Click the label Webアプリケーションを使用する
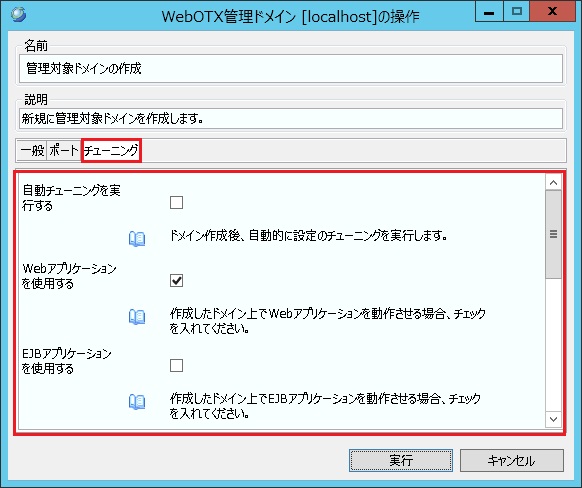 coord(69,276)
